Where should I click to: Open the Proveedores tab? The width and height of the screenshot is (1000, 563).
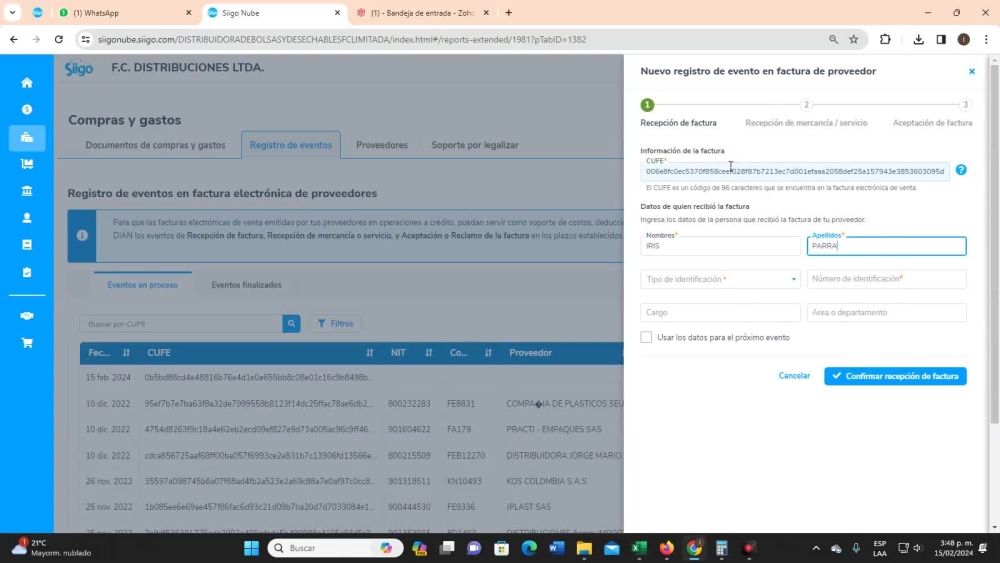381,145
